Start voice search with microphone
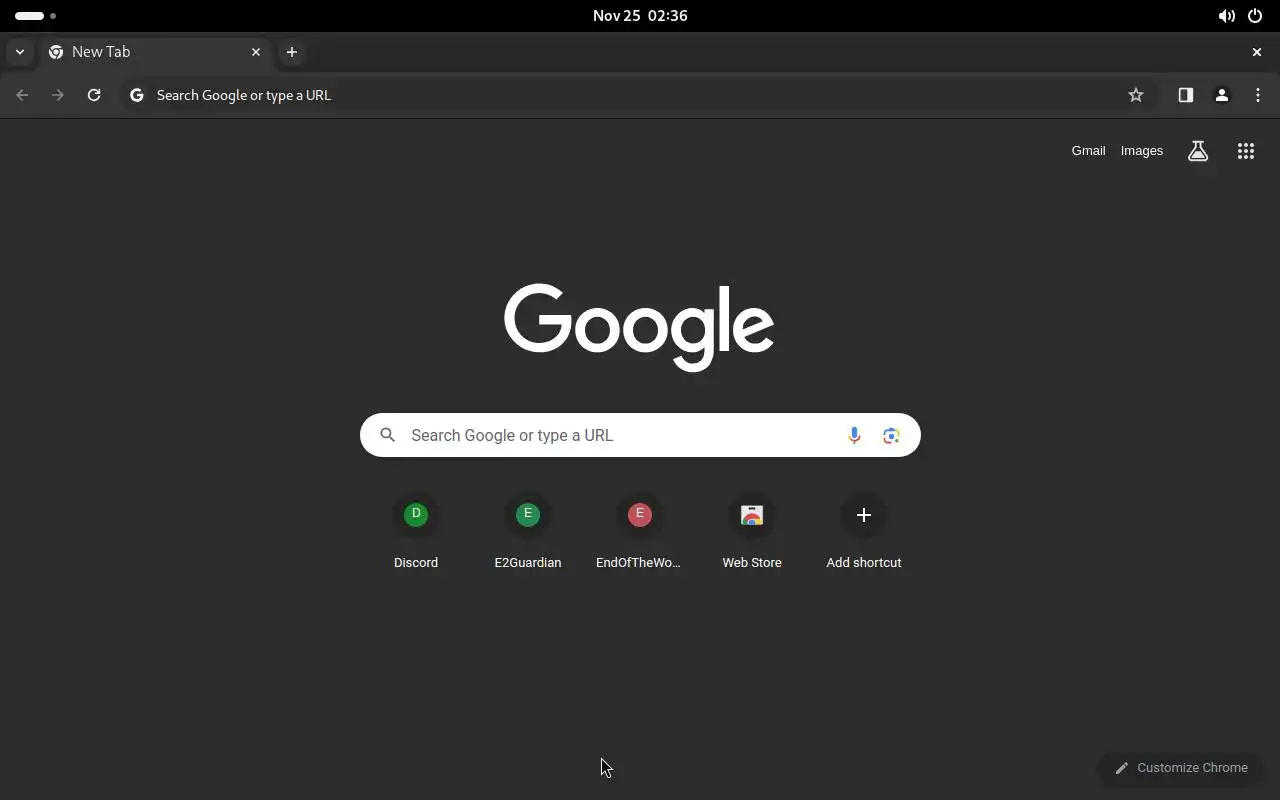This screenshot has width=1280, height=800. (854, 435)
